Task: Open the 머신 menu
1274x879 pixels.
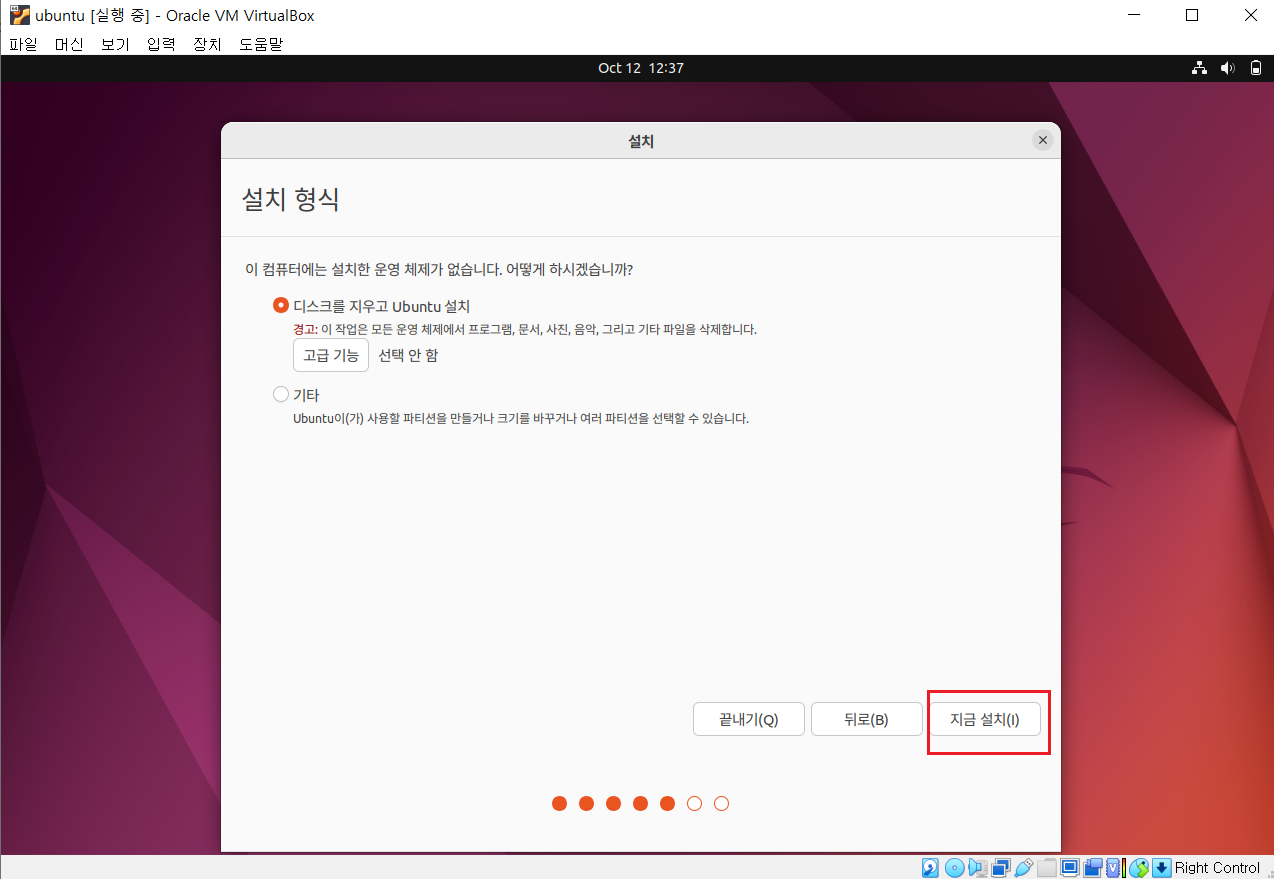Action: 69,44
